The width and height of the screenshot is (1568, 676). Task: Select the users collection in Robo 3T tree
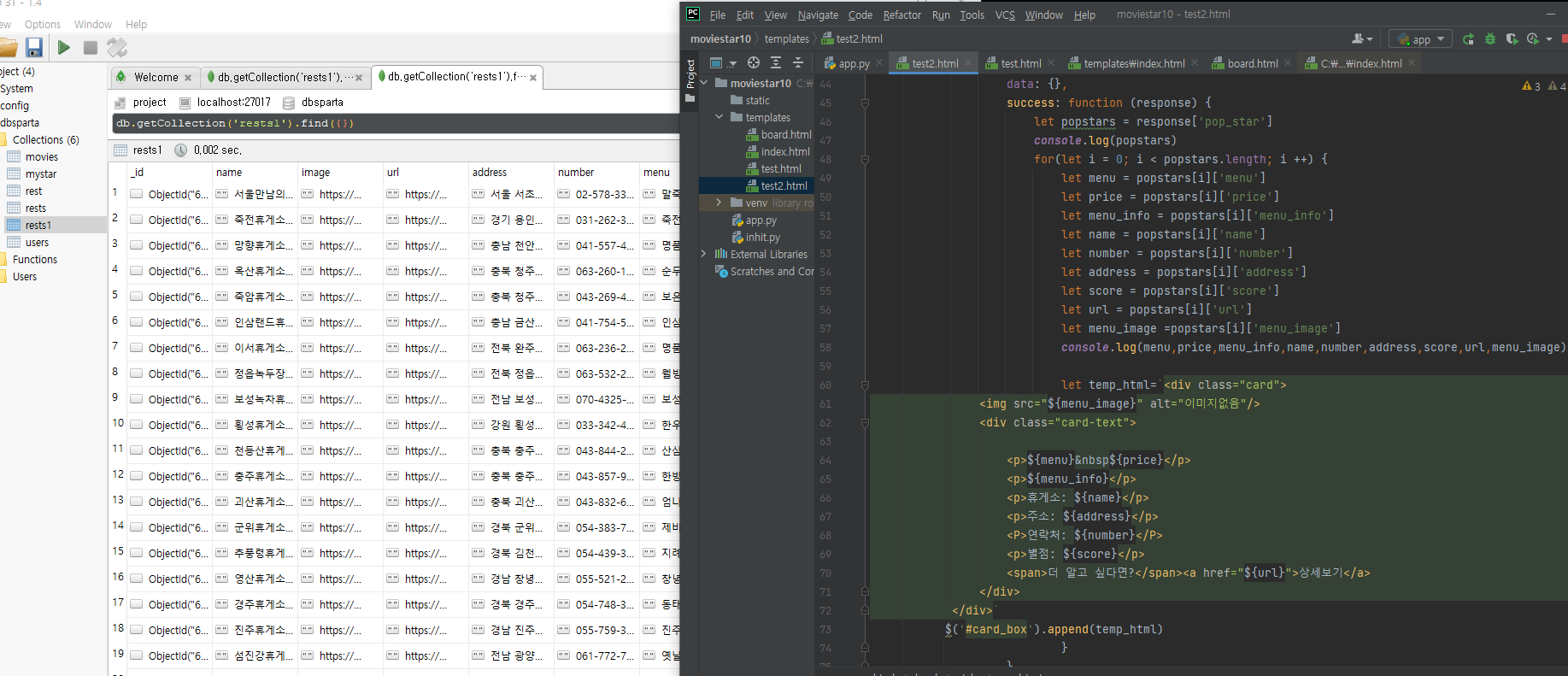(x=37, y=242)
